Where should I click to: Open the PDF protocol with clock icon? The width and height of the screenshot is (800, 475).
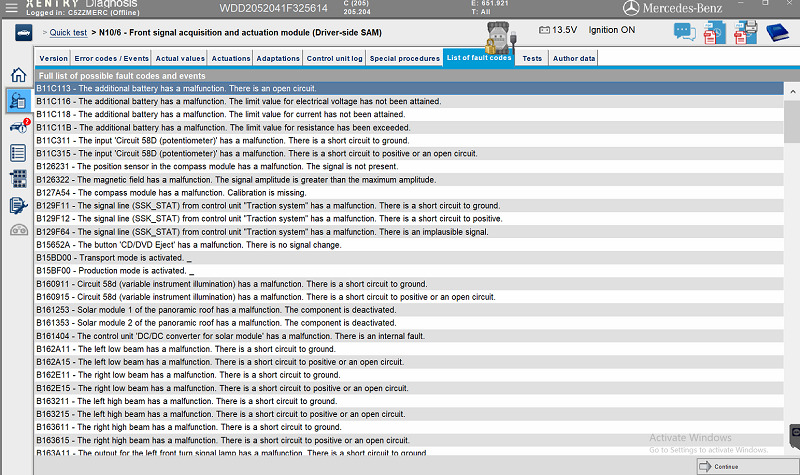coord(714,33)
